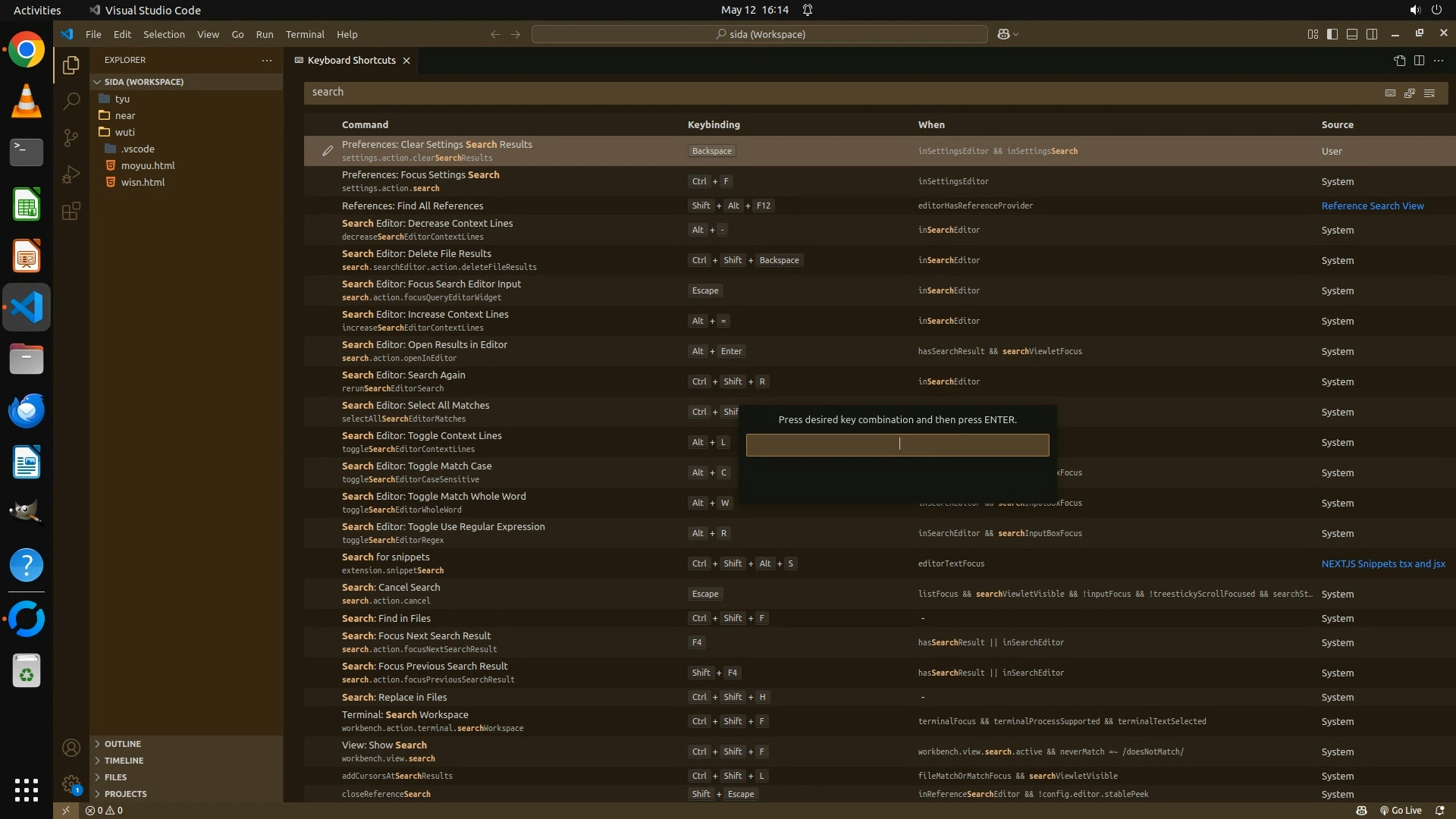Open the Selection menu

pos(164,34)
